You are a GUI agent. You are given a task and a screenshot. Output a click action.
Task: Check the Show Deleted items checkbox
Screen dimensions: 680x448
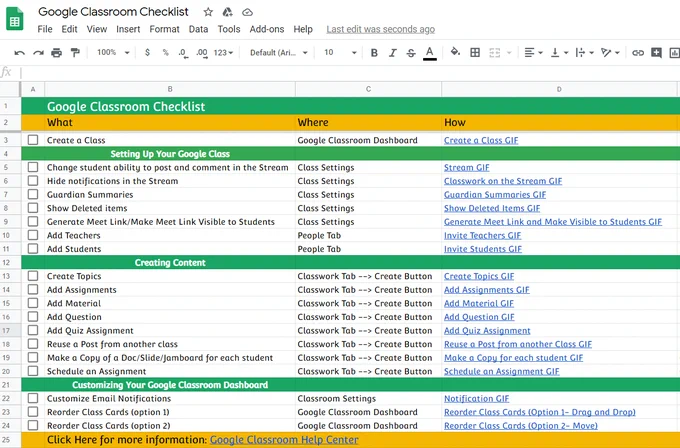click(33, 208)
